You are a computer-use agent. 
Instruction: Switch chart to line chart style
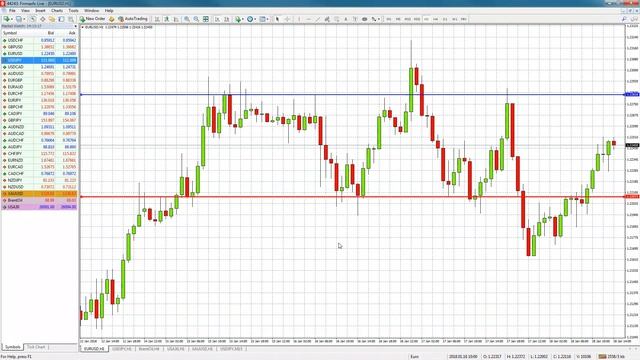pos(176,19)
